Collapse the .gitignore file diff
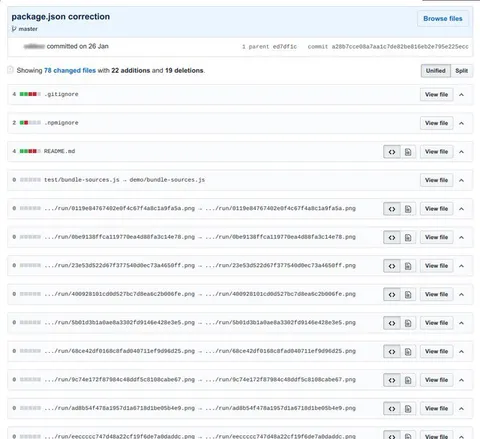Viewport: 480px width, 439px height. click(461, 95)
